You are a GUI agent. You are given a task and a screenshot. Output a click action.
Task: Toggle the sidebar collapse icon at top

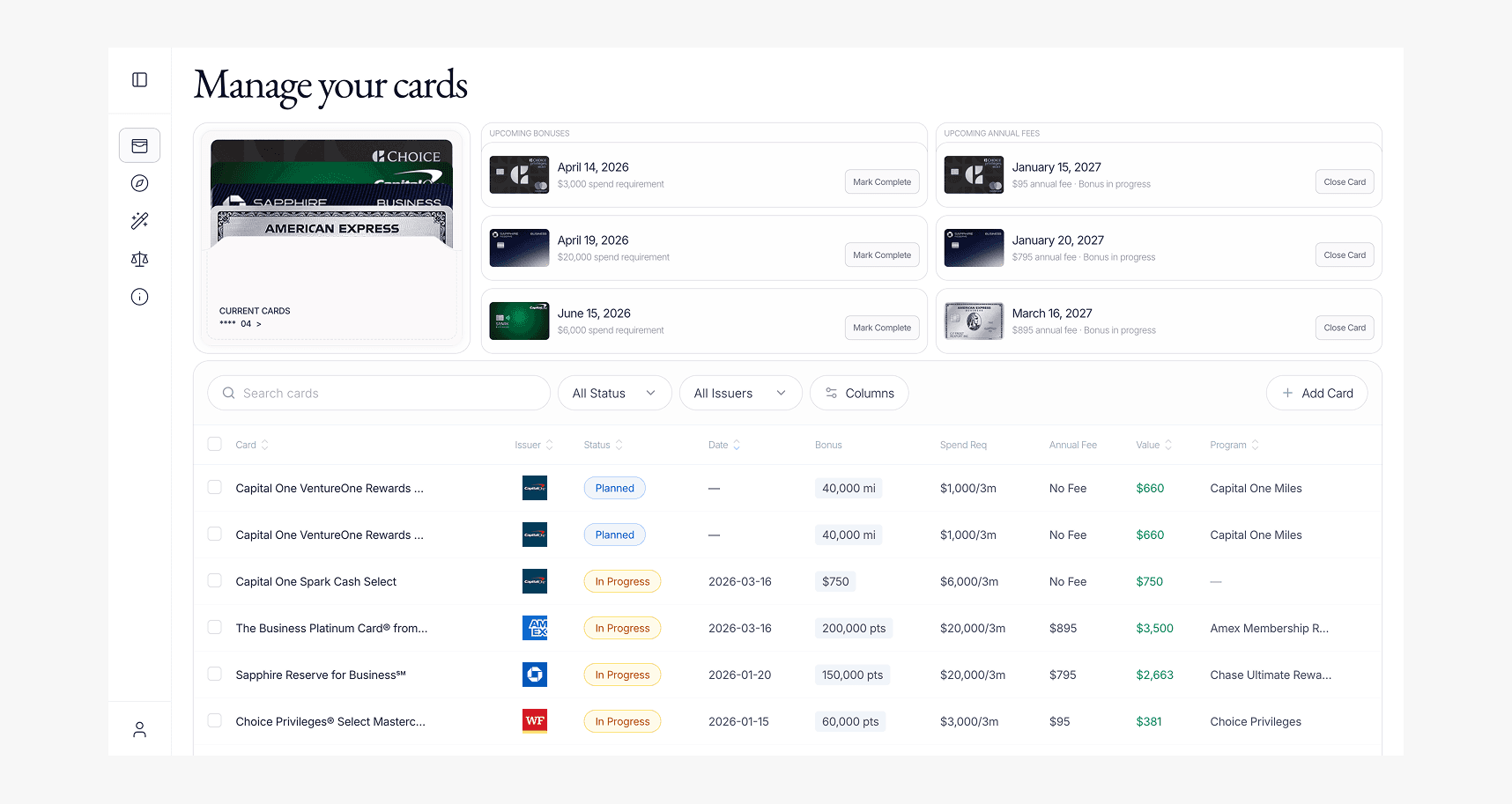[139, 79]
